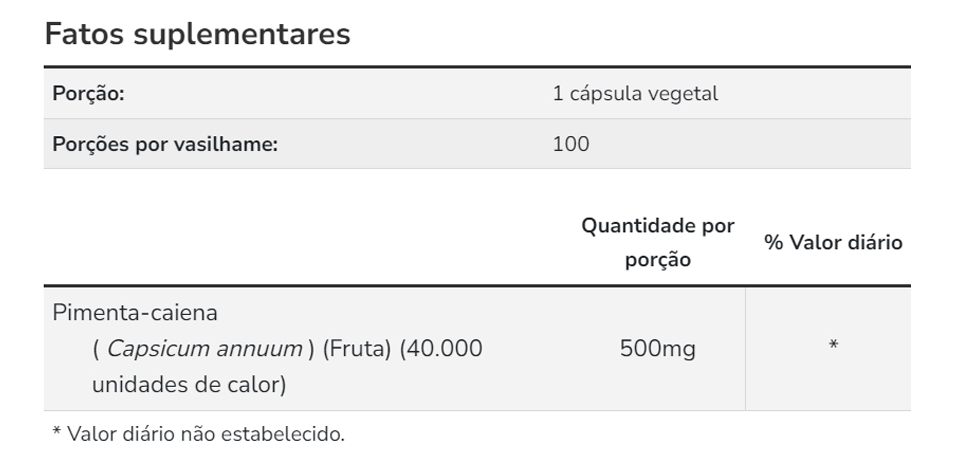954x462 pixels.
Task: Select the unidades de calor) text line
Action: click(189, 384)
